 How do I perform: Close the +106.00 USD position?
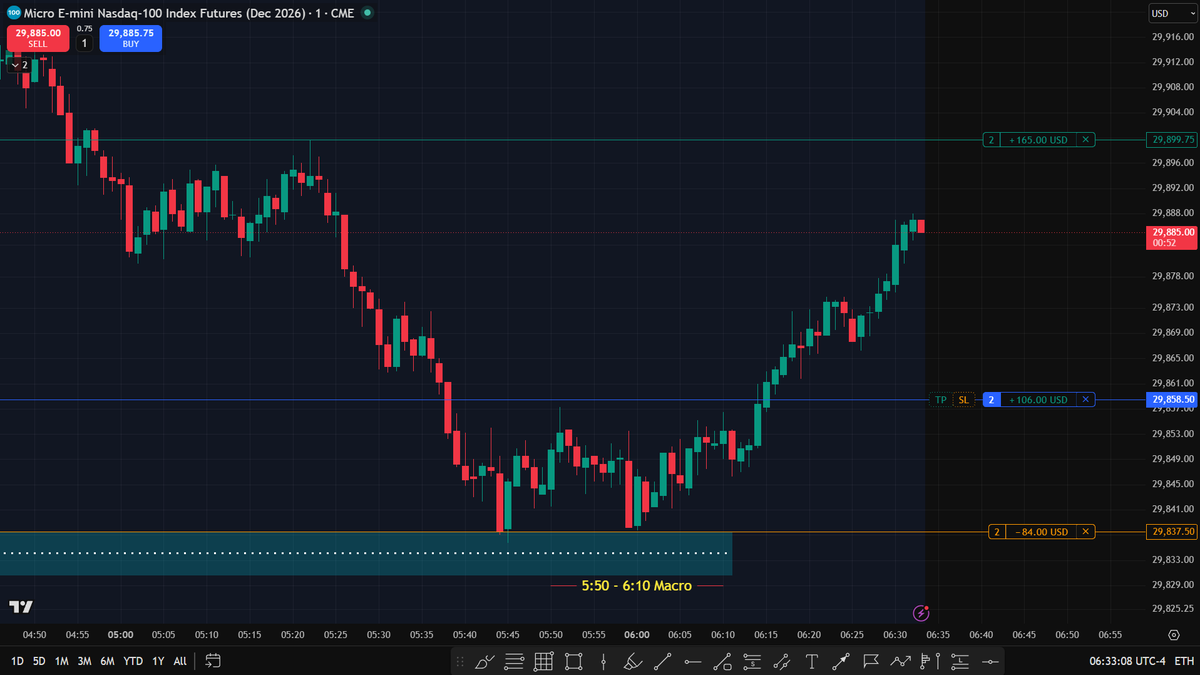pyautogui.click(x=1087, y=400)
